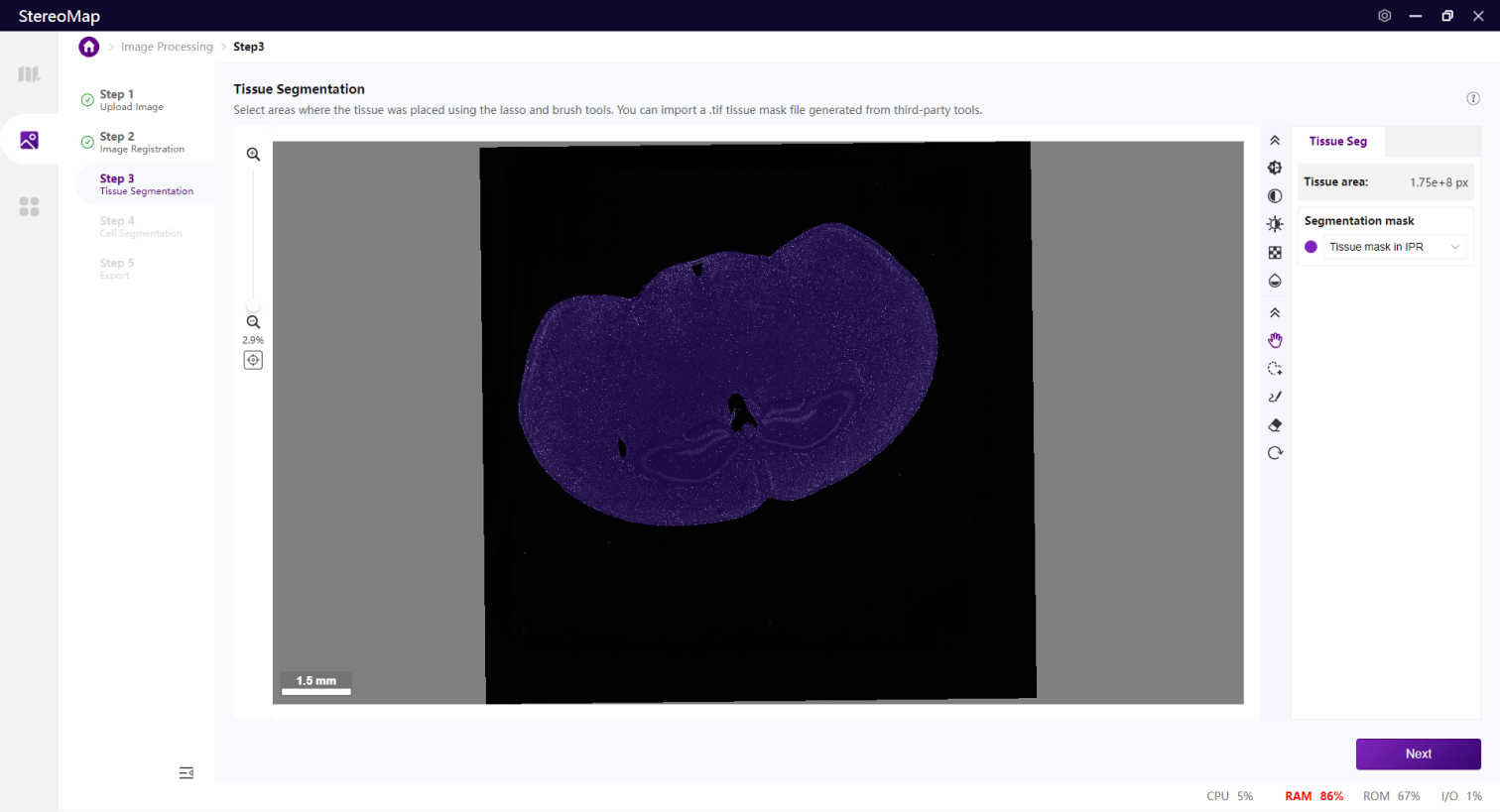Click the zoom out magnifier
This screenshot has width=1500, height=812.
pyautogui.click(x=253, y=322)
